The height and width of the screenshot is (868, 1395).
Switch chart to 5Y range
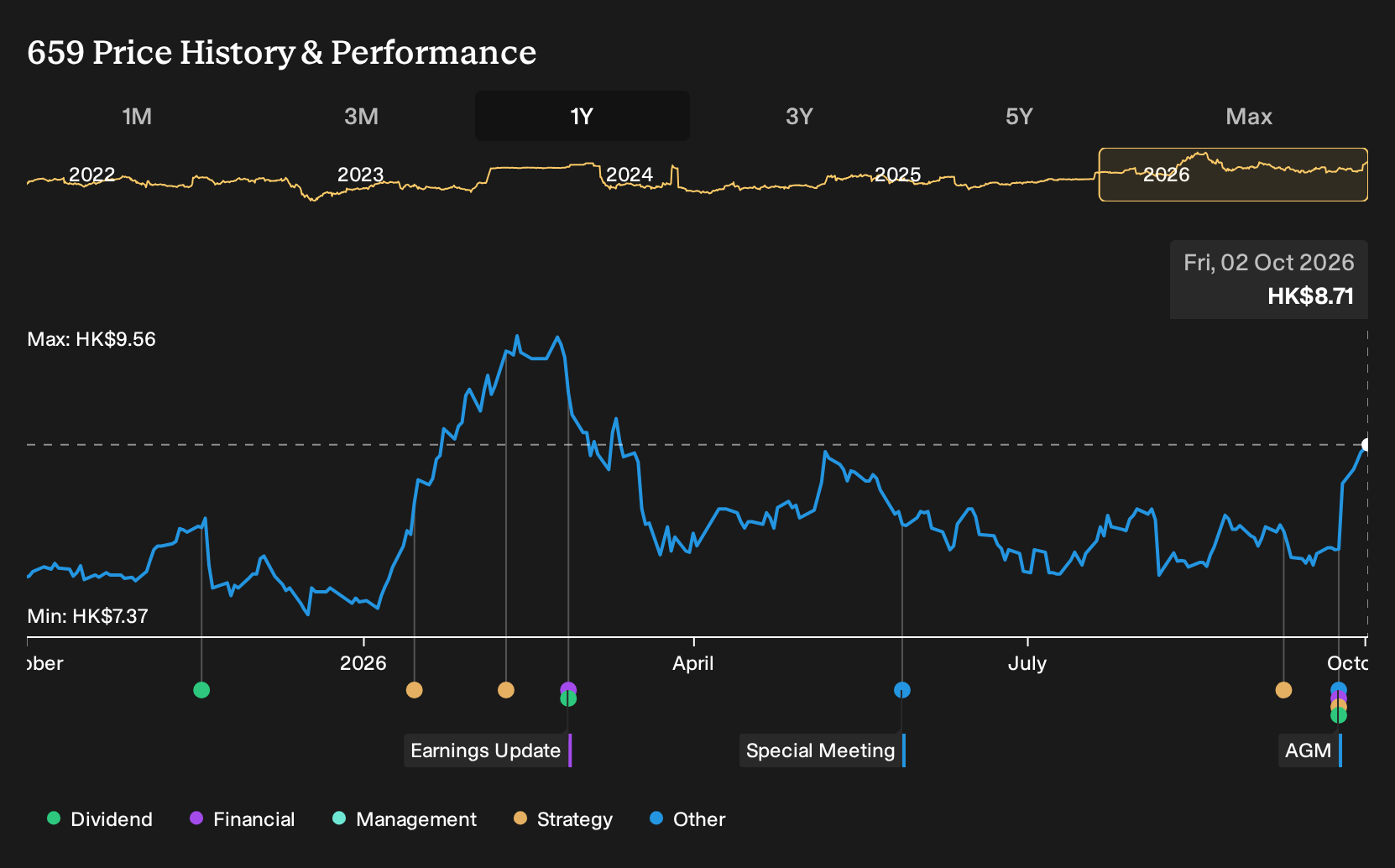(1019, 116)
